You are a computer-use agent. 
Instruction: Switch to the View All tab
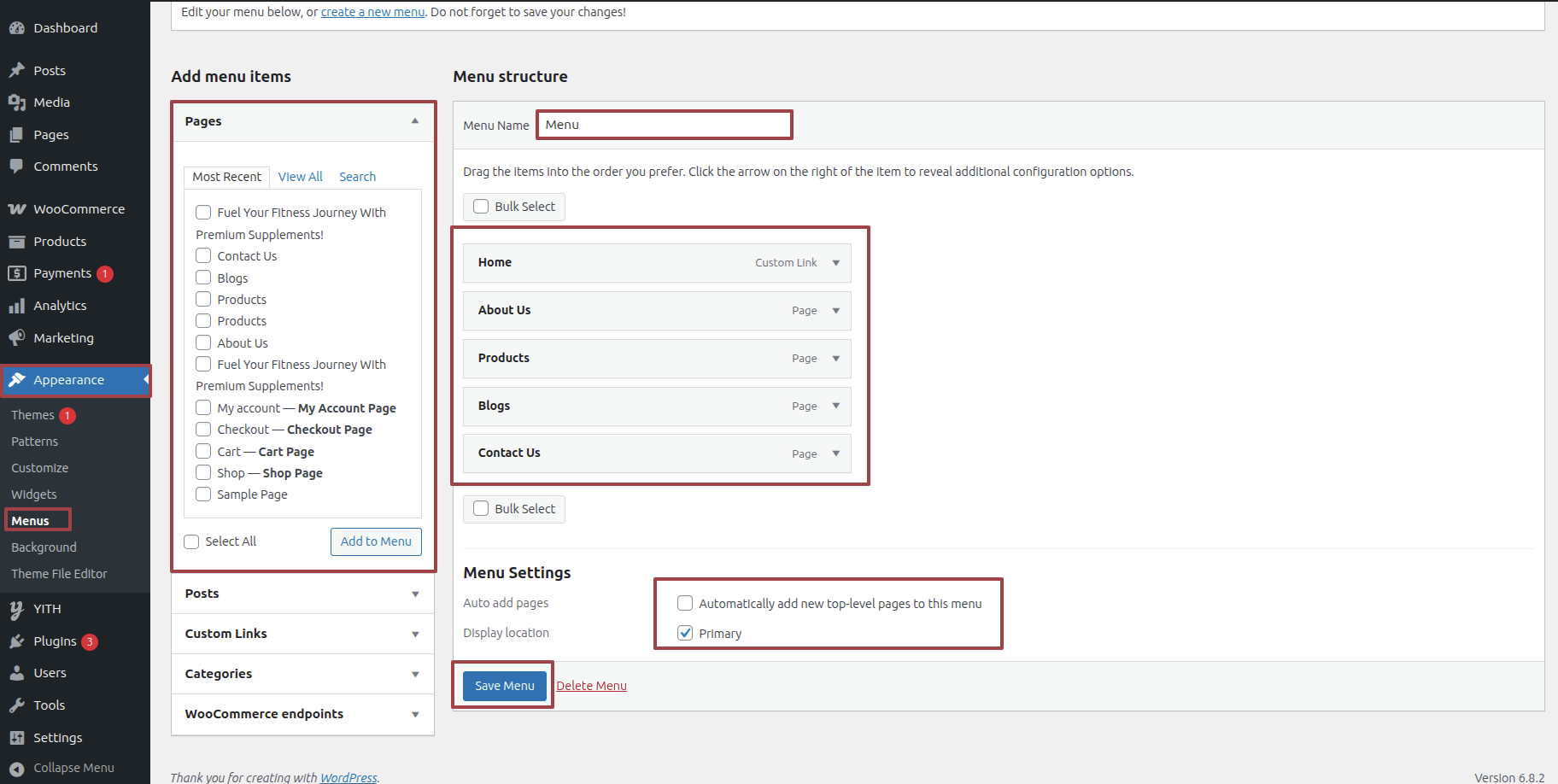pyautogui.click(x=300, y=177)
